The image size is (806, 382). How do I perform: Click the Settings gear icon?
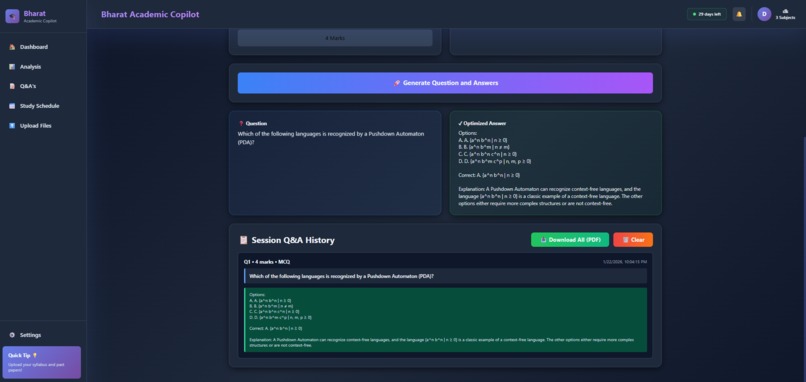coord(12,335)
